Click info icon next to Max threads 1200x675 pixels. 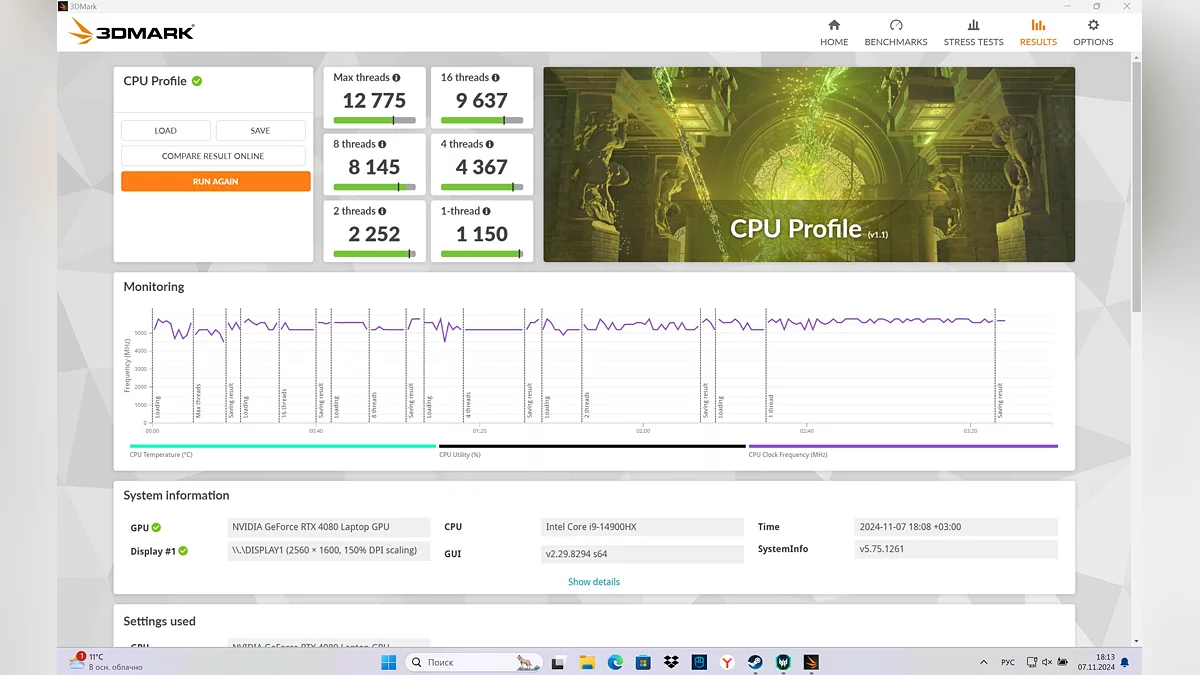[396, 78]
